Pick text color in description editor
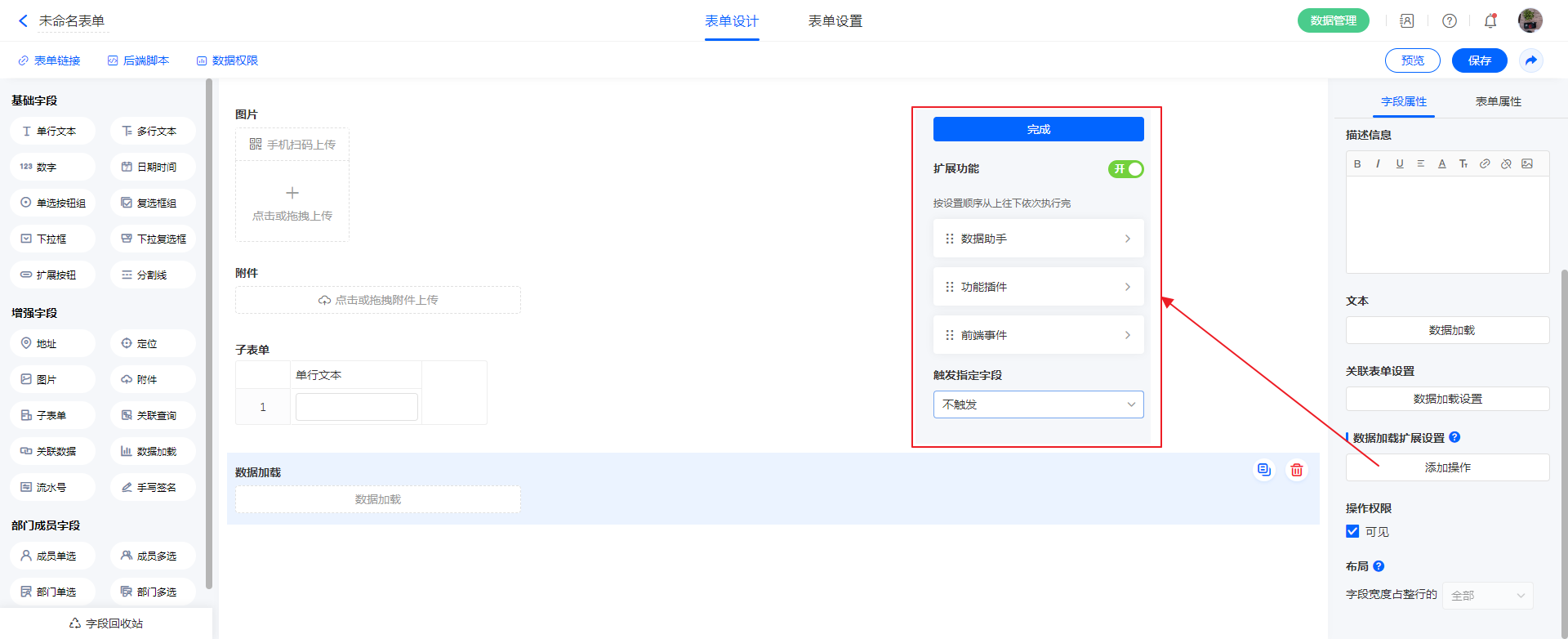The width and height of the screenshot is (1568, 639). click(x=1442, y=163)
